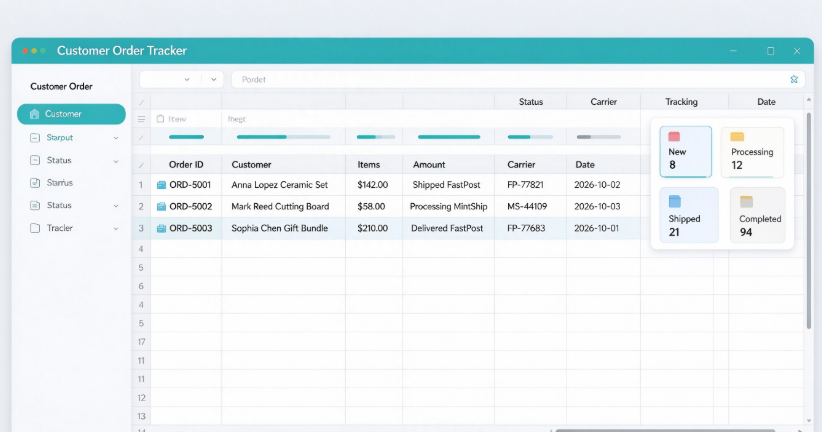Click the vertical scrollbar thumb
Screen dimensions: 822x432
[x=808, y=220]
